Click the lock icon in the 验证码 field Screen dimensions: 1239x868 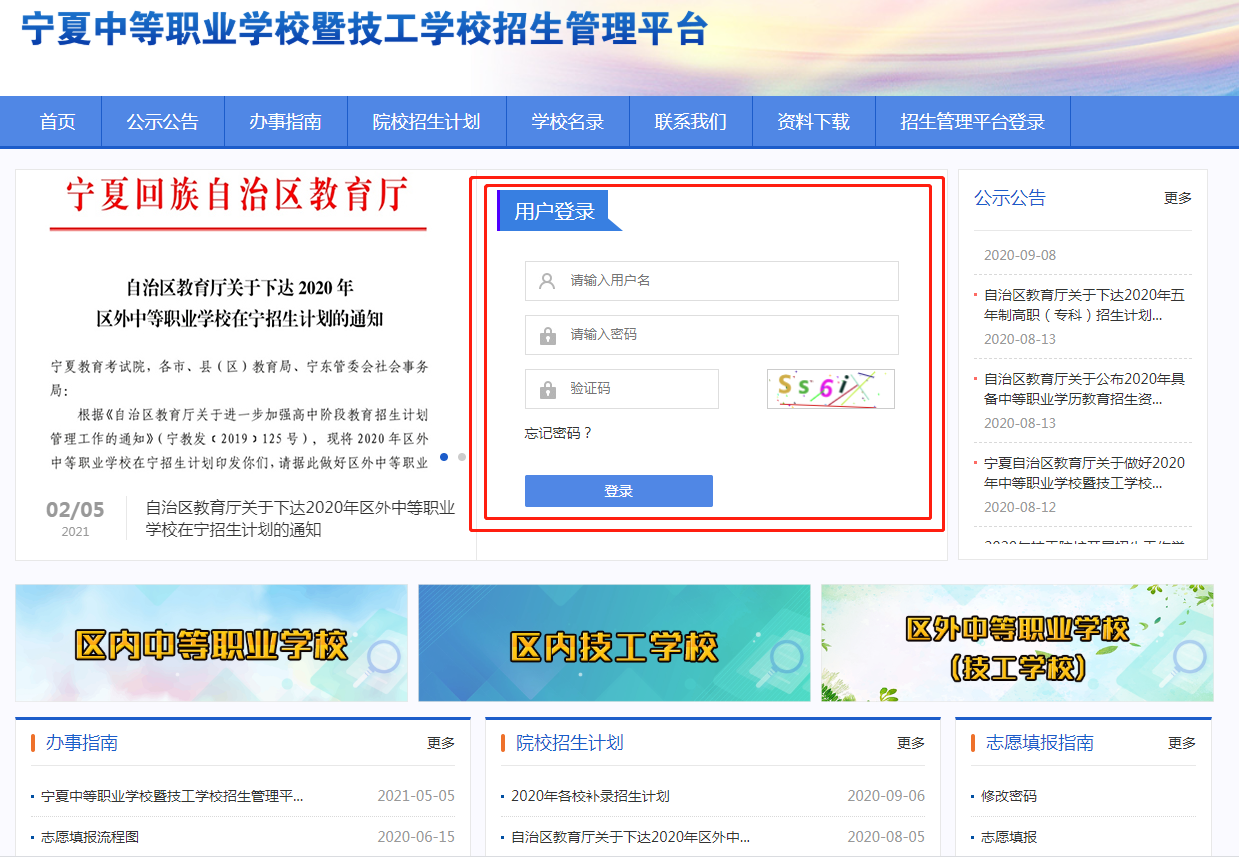pyautogui.click(x=547, y=389)
